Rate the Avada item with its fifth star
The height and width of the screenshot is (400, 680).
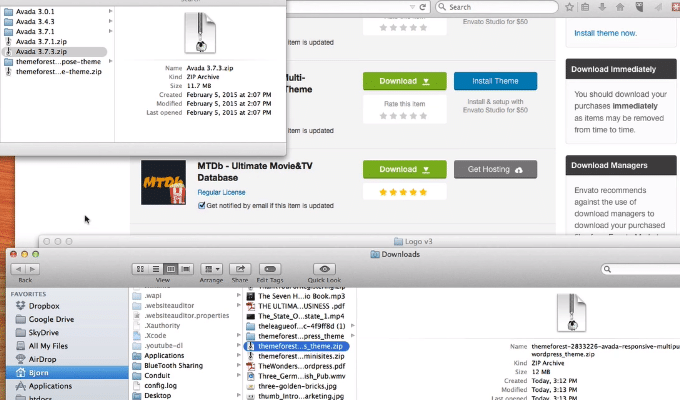[x=423, y=116]
